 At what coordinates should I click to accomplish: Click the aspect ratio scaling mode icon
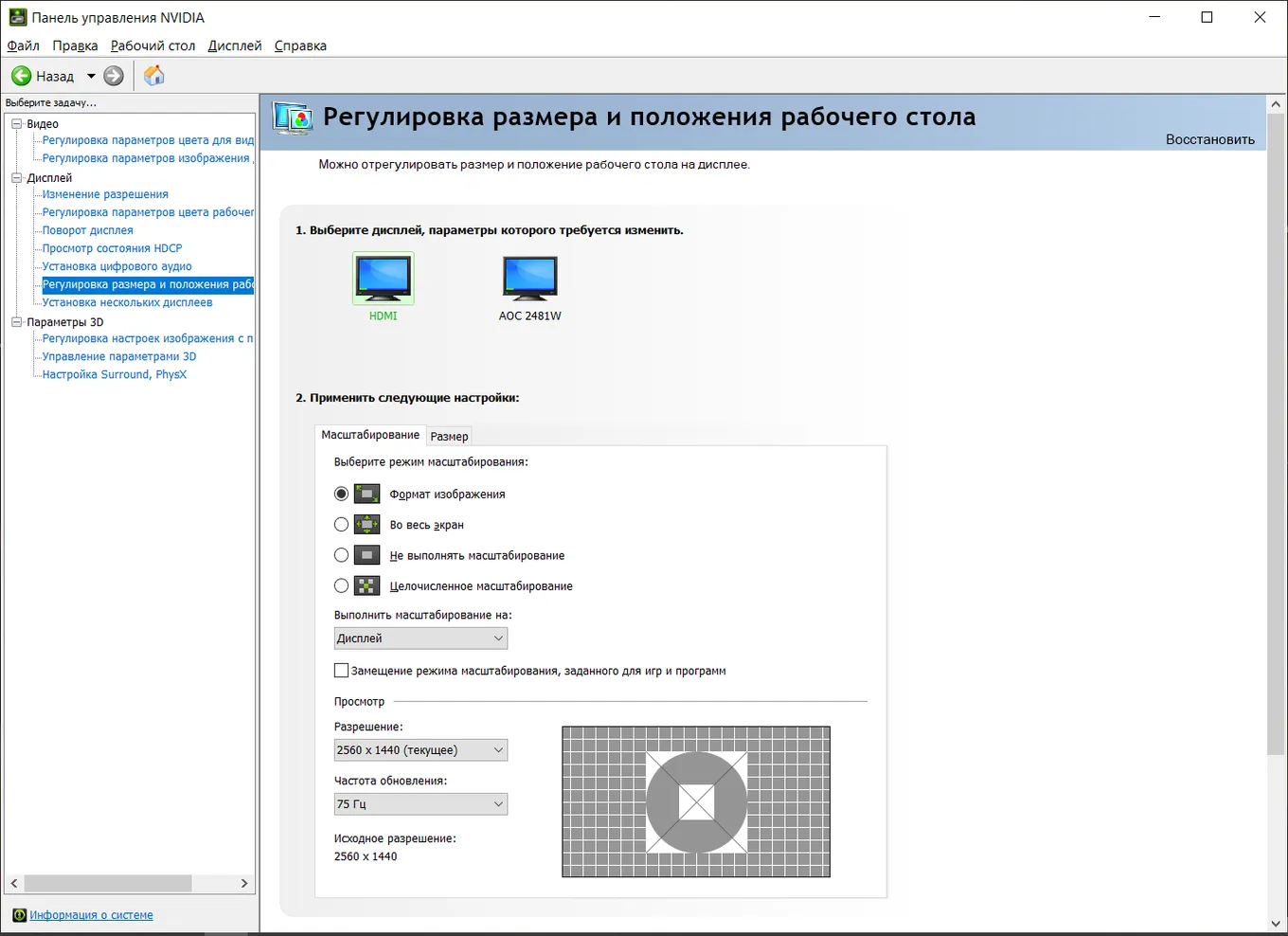click(x=367, y=494)
